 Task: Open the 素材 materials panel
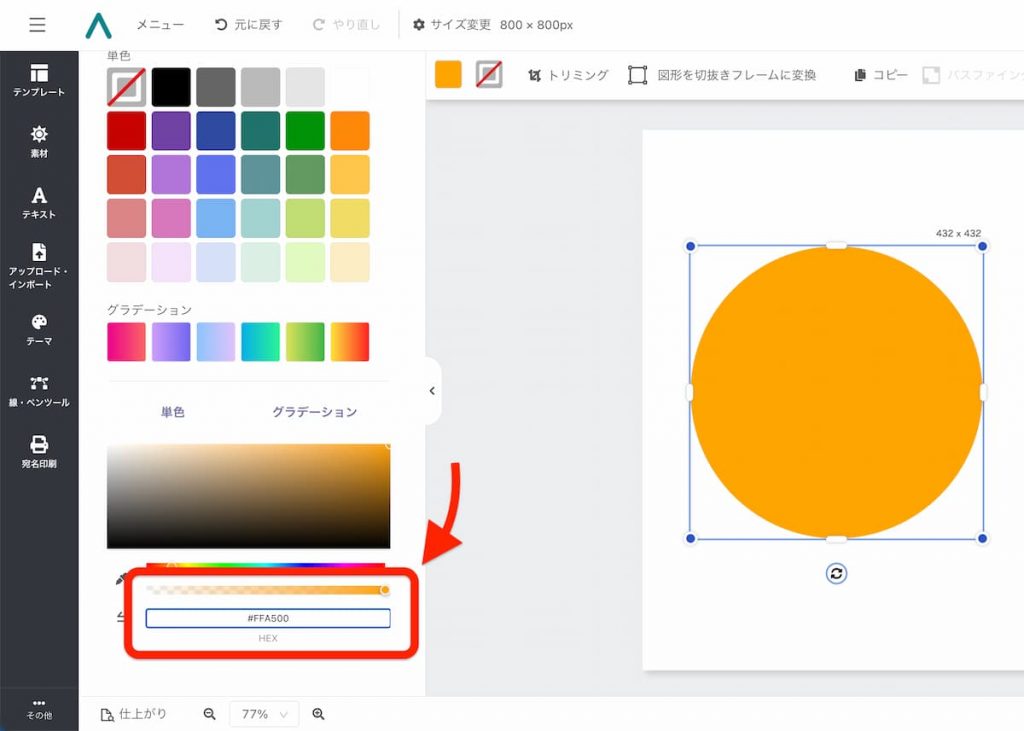(x=39, y=141)
